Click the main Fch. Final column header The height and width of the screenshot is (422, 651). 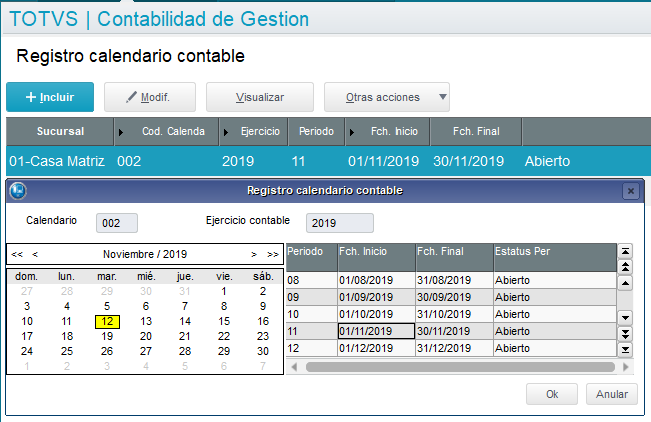coord(476,131)
